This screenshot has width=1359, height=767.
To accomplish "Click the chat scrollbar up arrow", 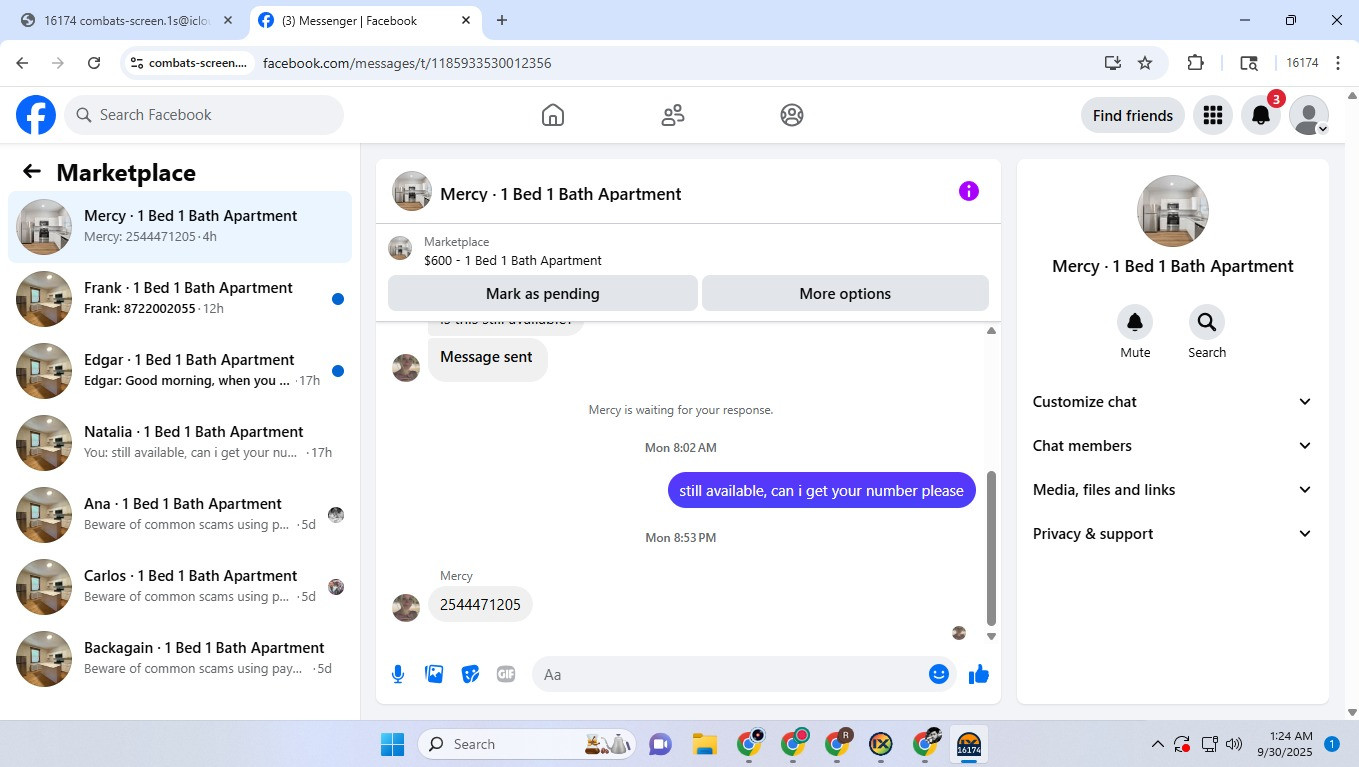I will pyautogui.click(x=991, y=331).
